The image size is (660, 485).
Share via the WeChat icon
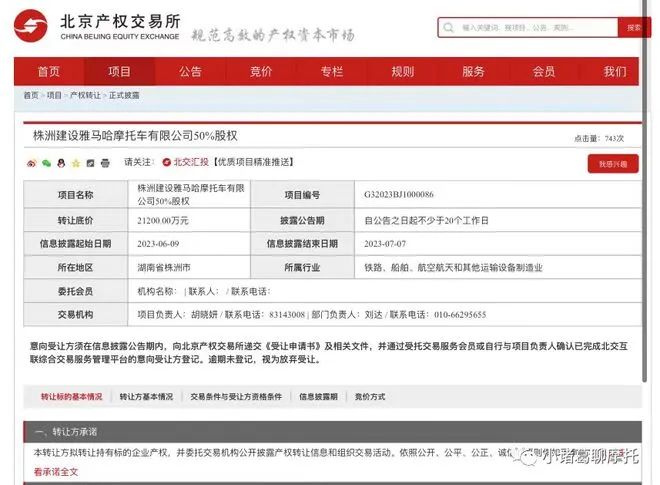(x=46, y=163)
